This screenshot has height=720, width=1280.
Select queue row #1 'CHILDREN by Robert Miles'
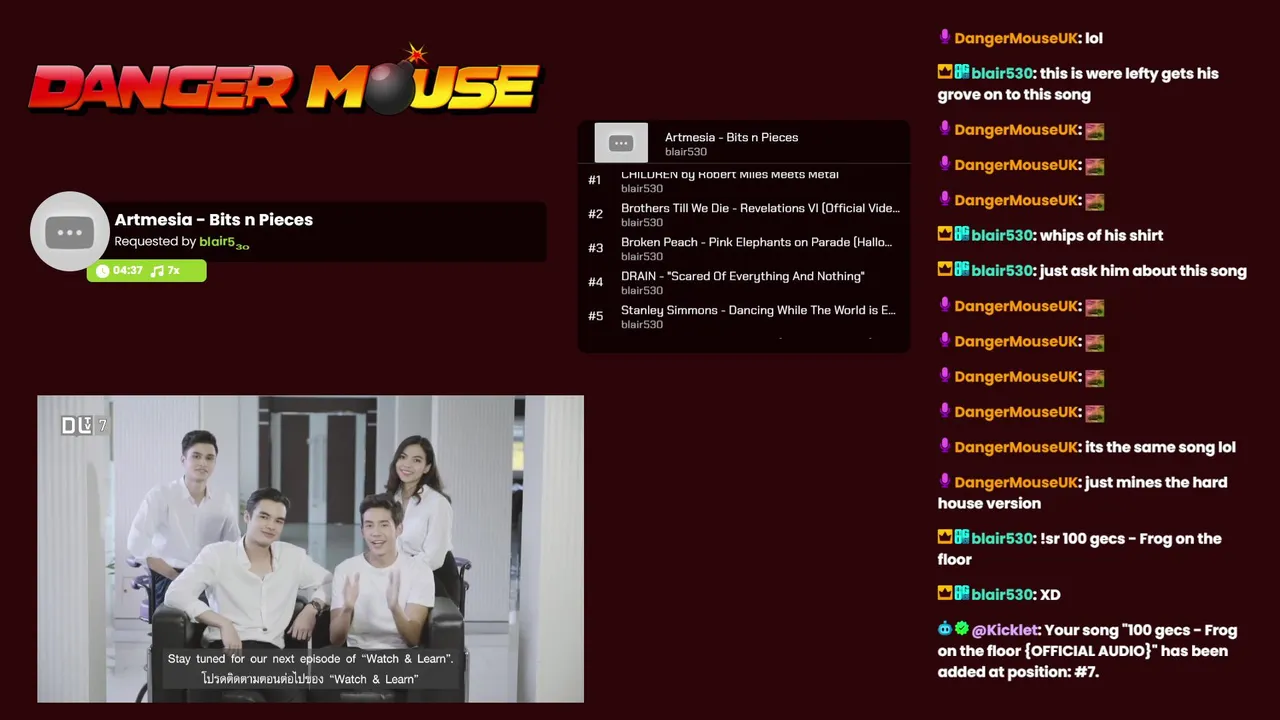744,181
